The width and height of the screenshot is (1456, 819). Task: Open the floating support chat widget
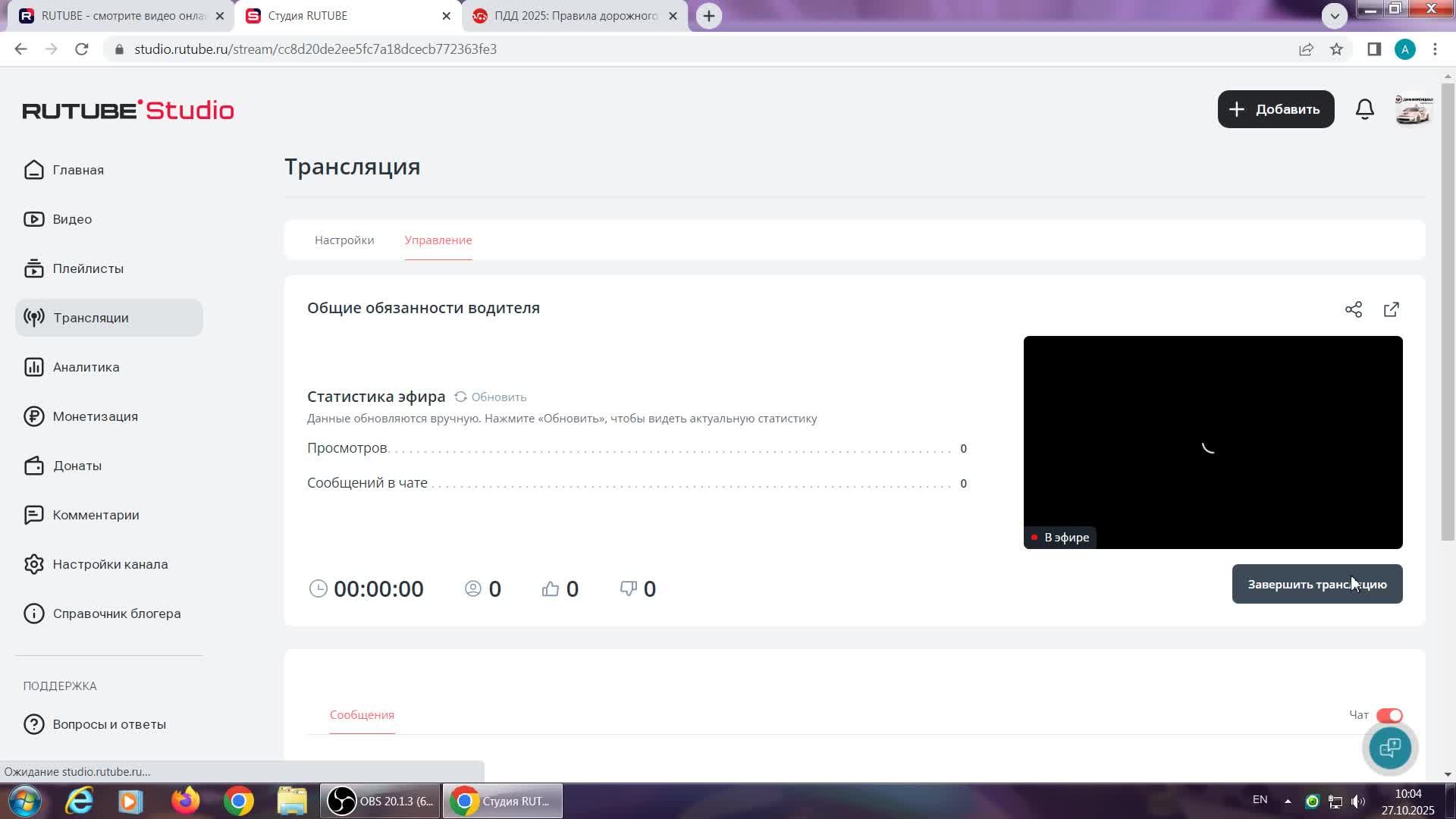coord(1389,748)
